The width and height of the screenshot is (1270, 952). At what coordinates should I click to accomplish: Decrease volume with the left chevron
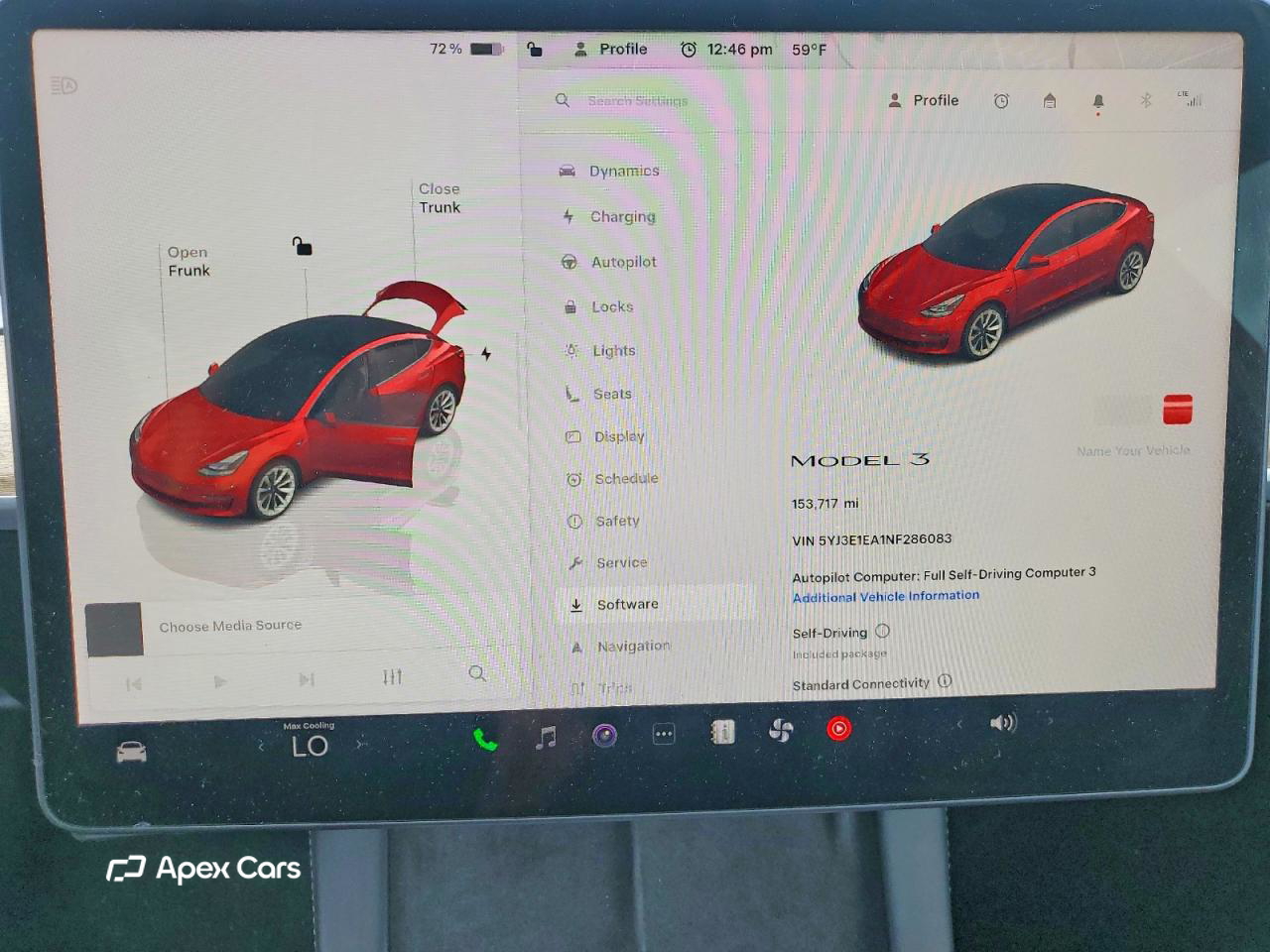(959, 724)
